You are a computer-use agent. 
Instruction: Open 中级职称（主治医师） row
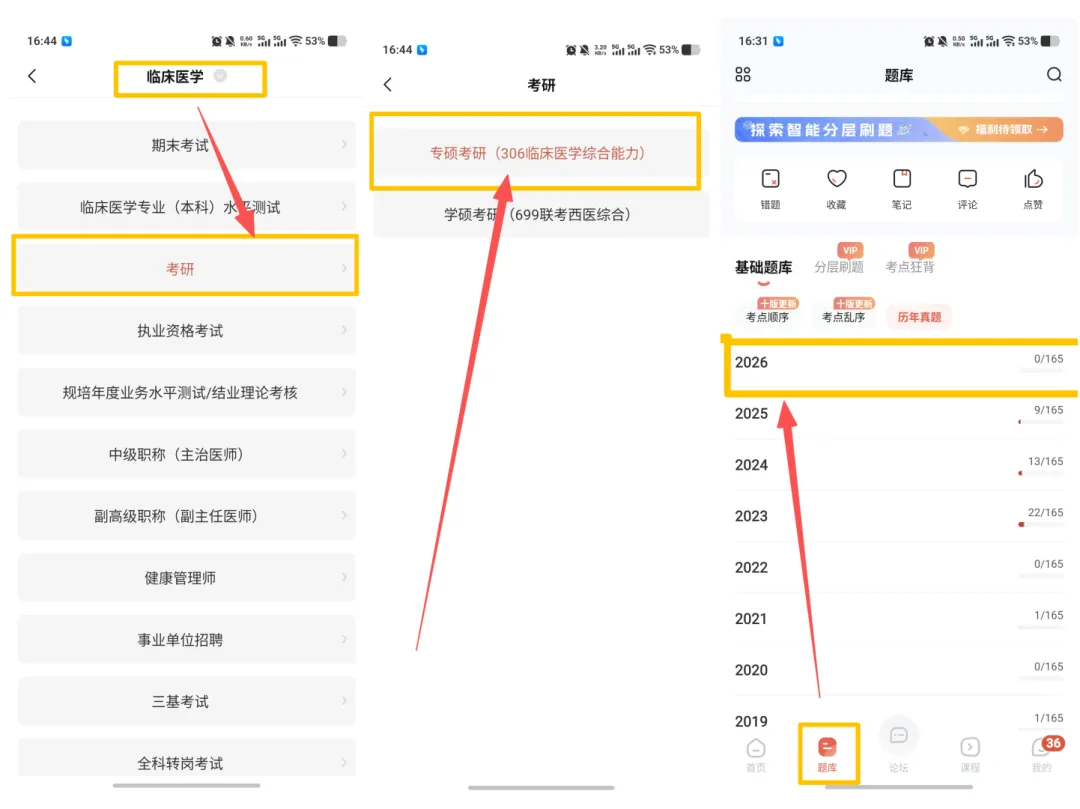click(x=187, y=454)
